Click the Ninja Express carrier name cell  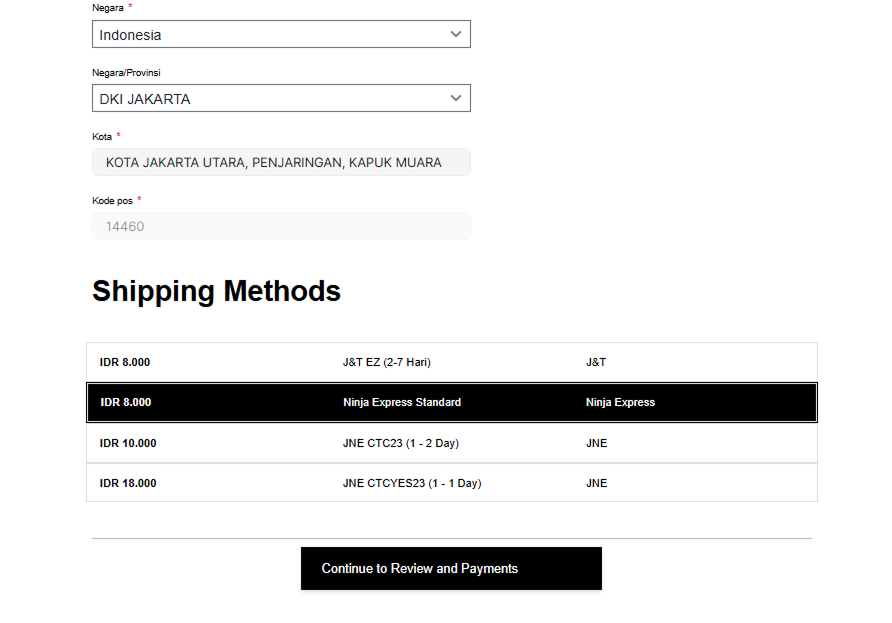tap(620, 402)
